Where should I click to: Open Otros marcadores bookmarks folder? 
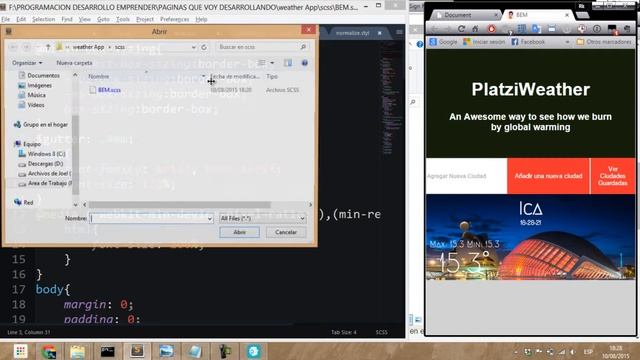(x=604, y=42)
